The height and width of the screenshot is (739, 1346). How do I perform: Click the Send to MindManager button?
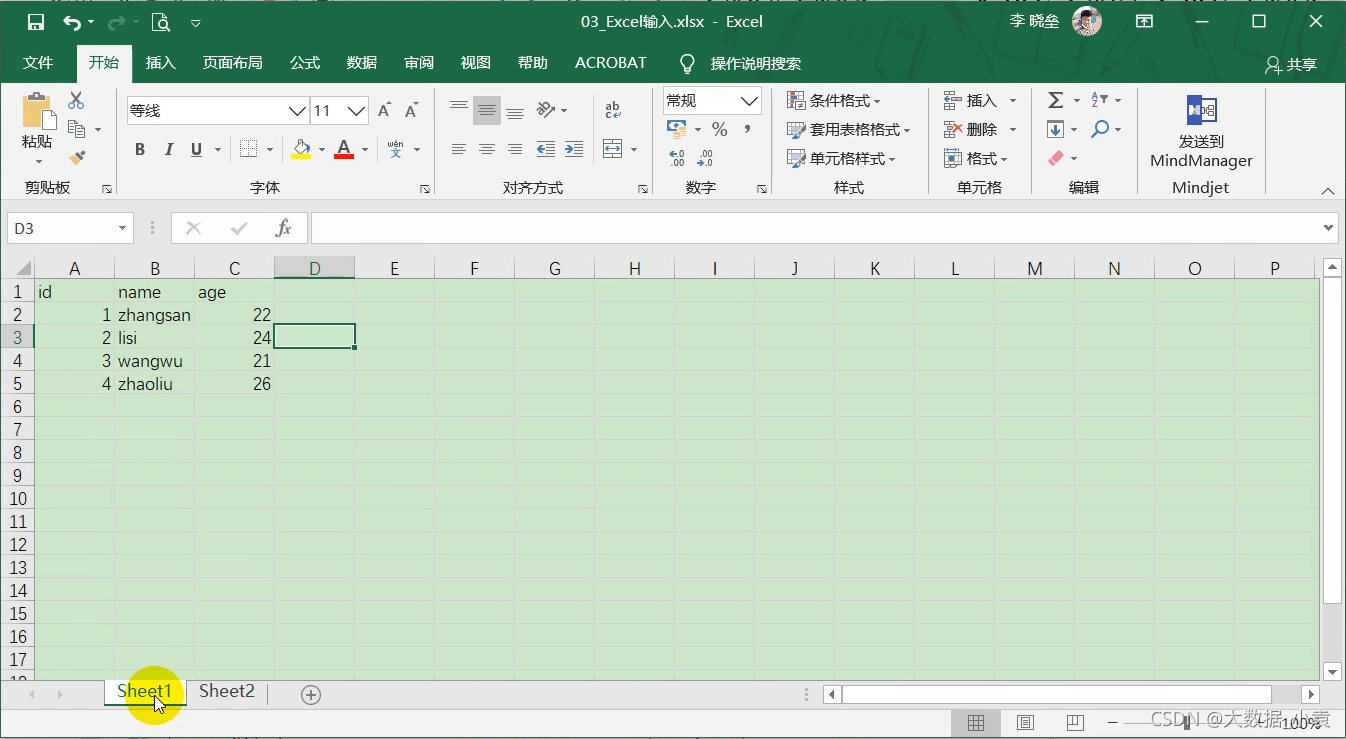1201,132
